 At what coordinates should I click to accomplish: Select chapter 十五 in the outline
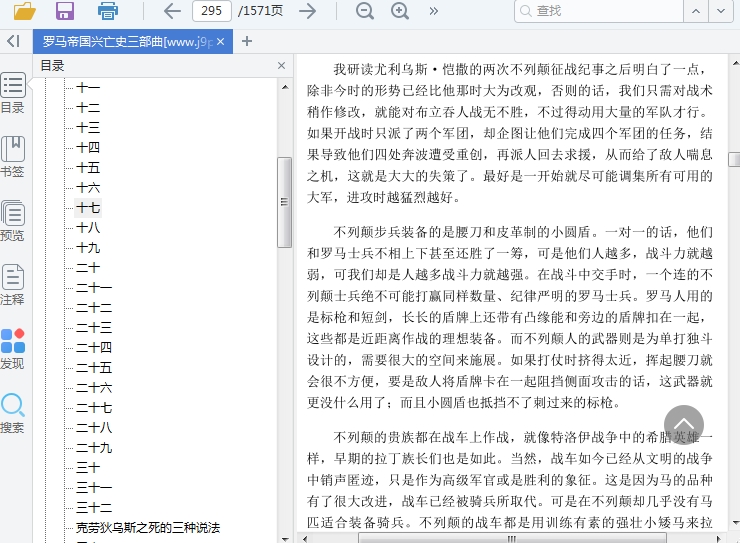tap(88, 167)
